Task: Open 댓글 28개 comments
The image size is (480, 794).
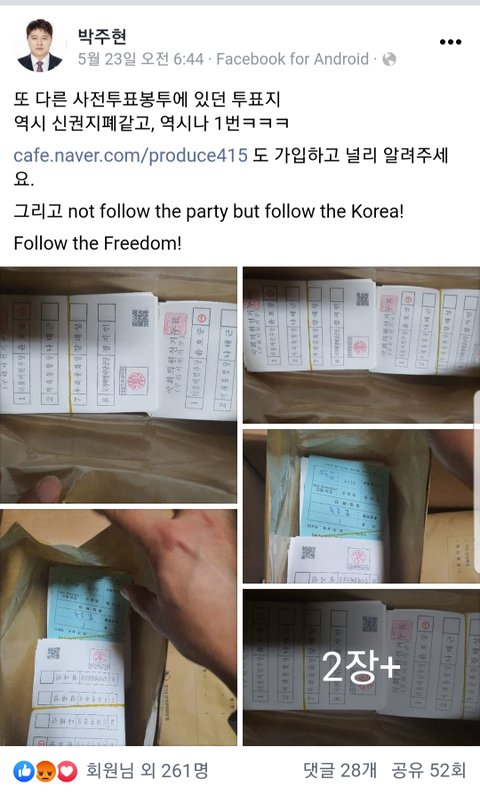Action: point(340,771)
